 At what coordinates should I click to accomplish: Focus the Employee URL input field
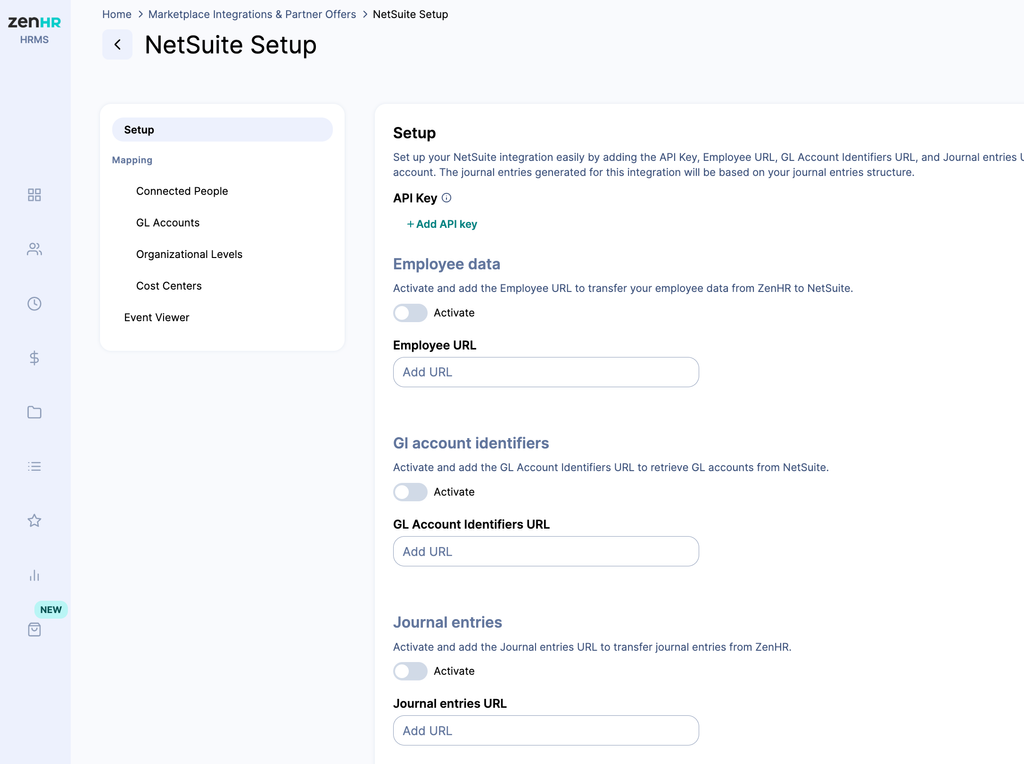tap(546, 372)
